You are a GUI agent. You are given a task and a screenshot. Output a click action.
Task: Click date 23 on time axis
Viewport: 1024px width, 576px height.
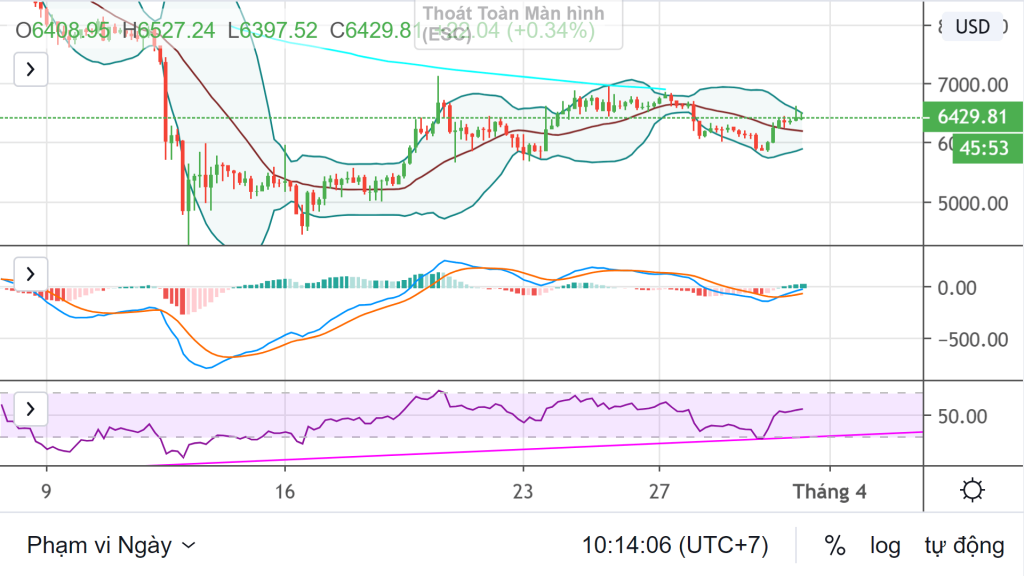523,492
